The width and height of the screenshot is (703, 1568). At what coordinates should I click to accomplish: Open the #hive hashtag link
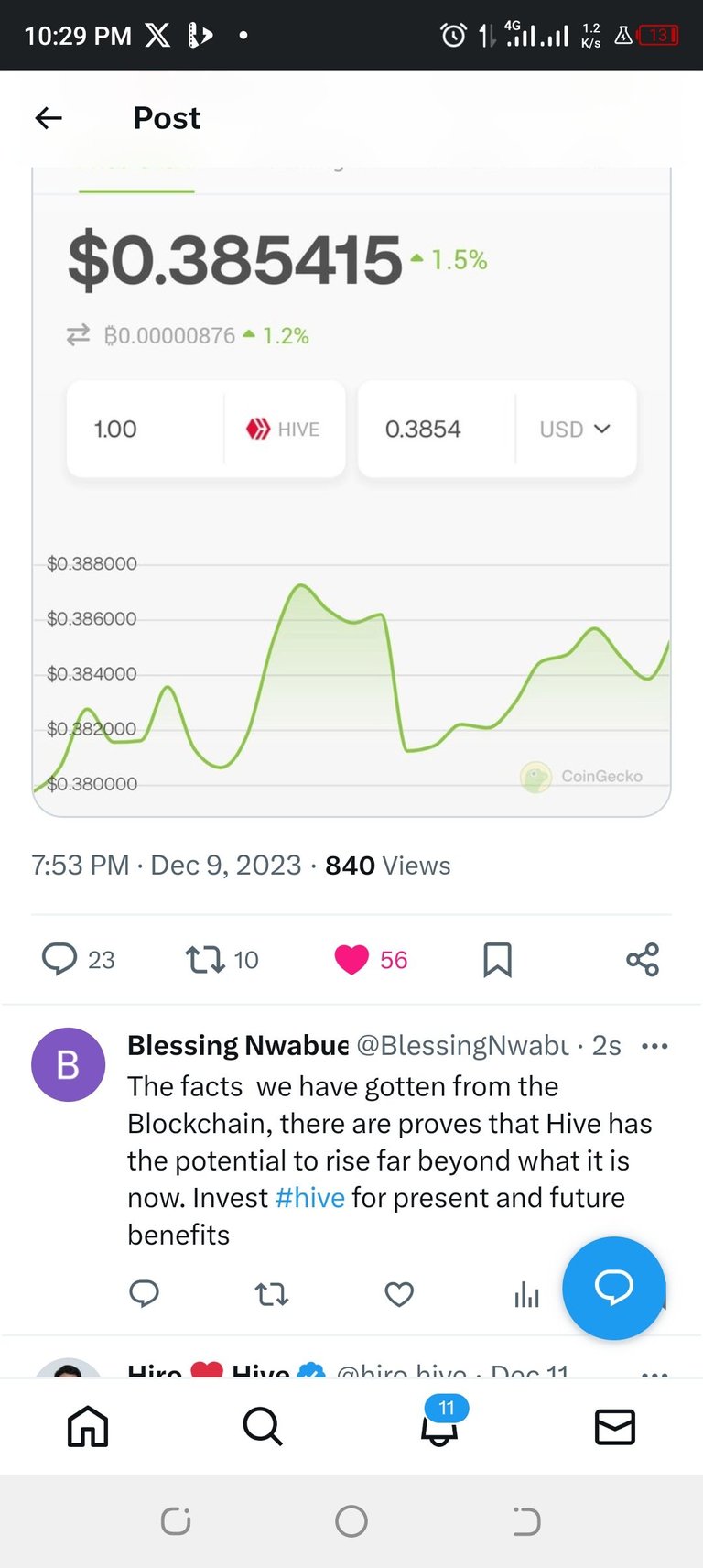[309, 1198]
